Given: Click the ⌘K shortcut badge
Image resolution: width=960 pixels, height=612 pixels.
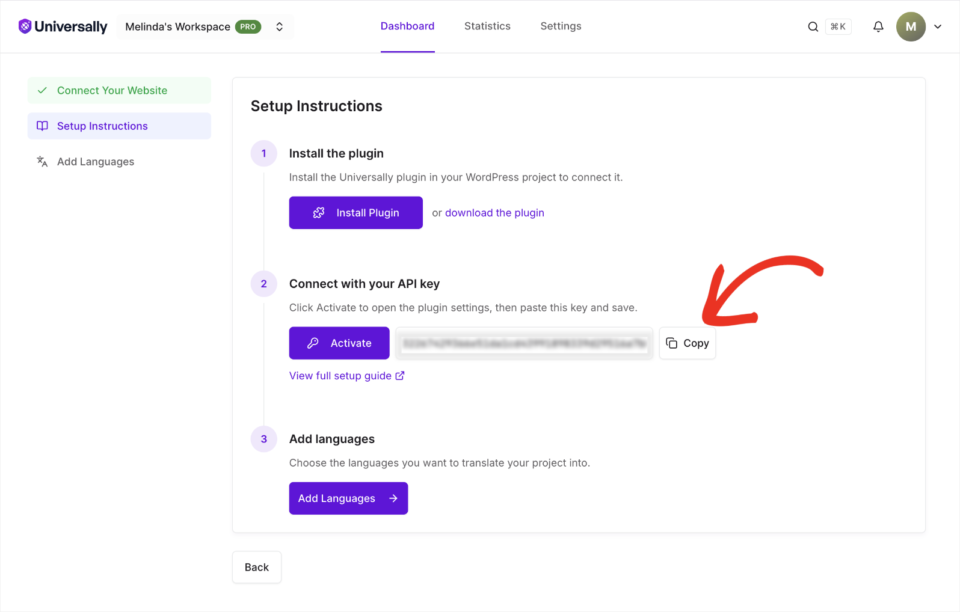Looking at the screenshot, I should 838,26.
